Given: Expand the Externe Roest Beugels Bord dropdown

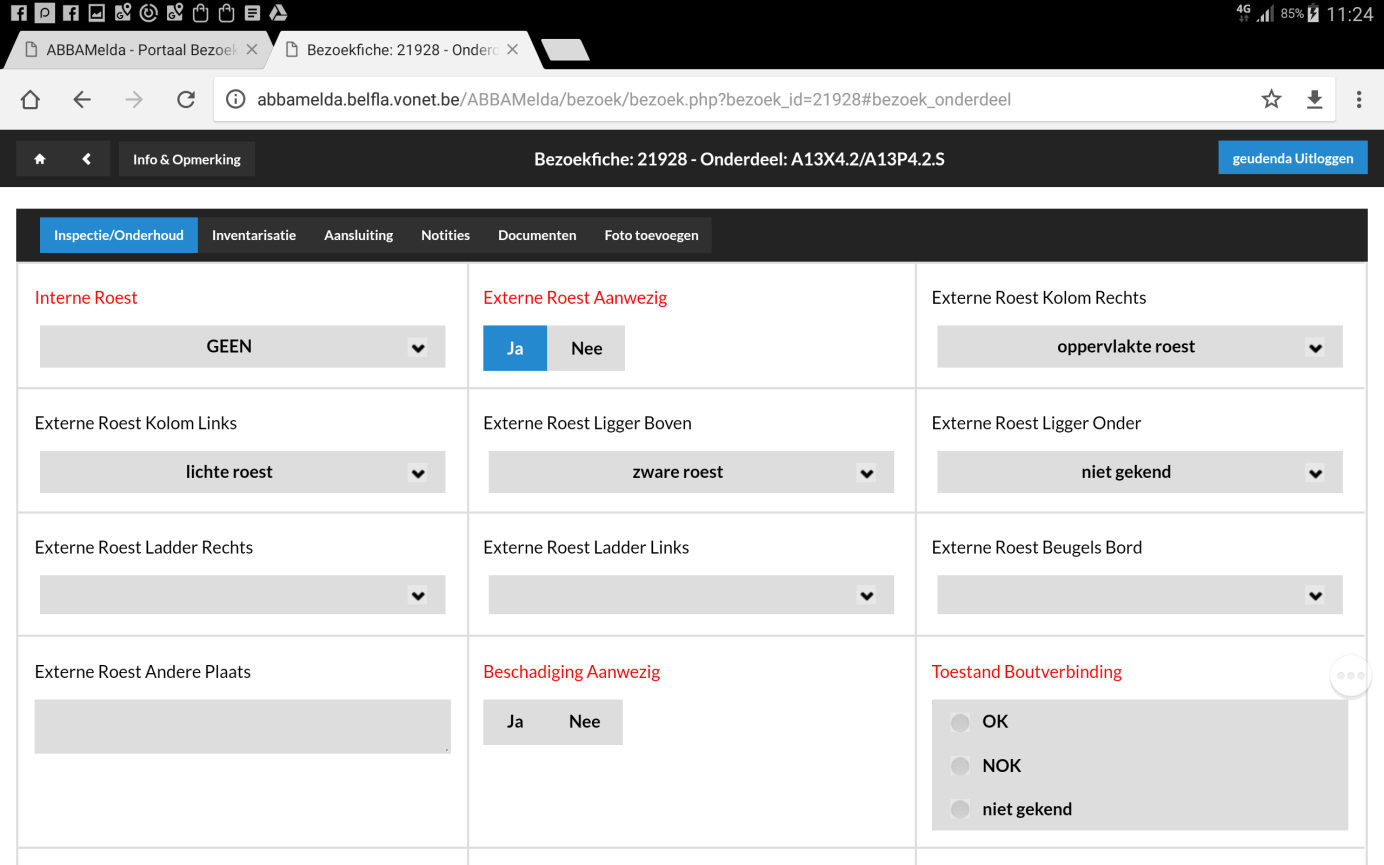Looking at the screenshot, I should [1140, 595].
